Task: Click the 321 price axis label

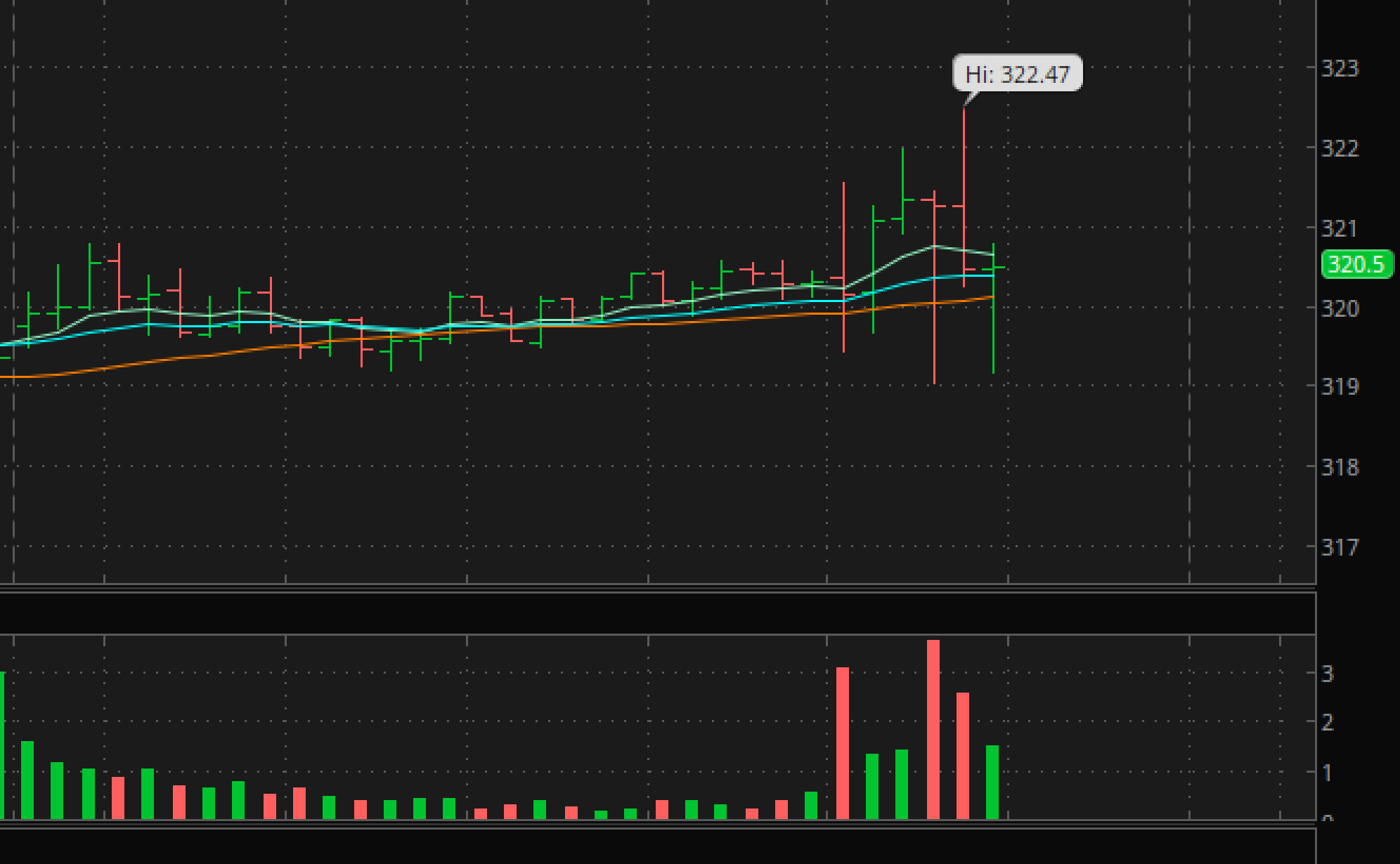Action: click(x=1340, y=228)
